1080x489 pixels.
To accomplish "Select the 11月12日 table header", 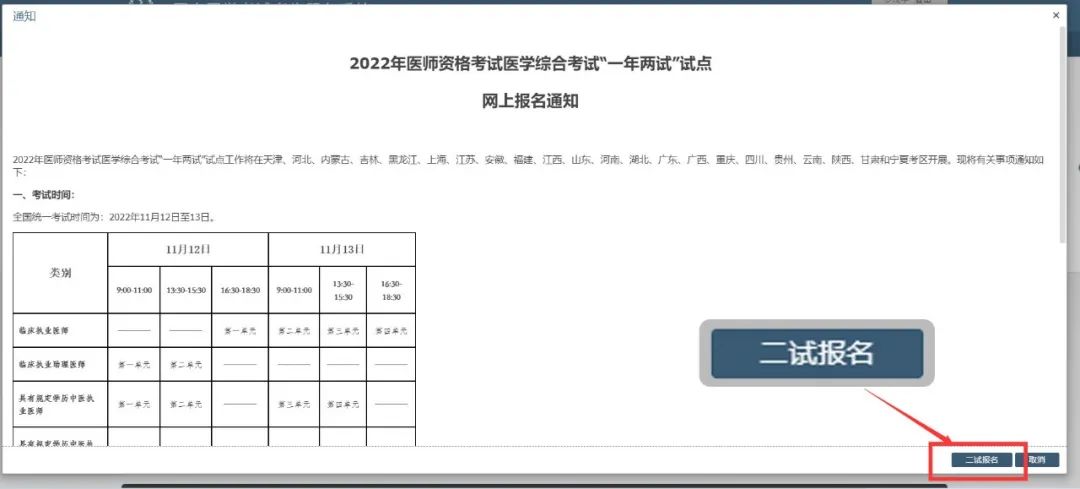I will pyautogui.click(x=188, y=248).
